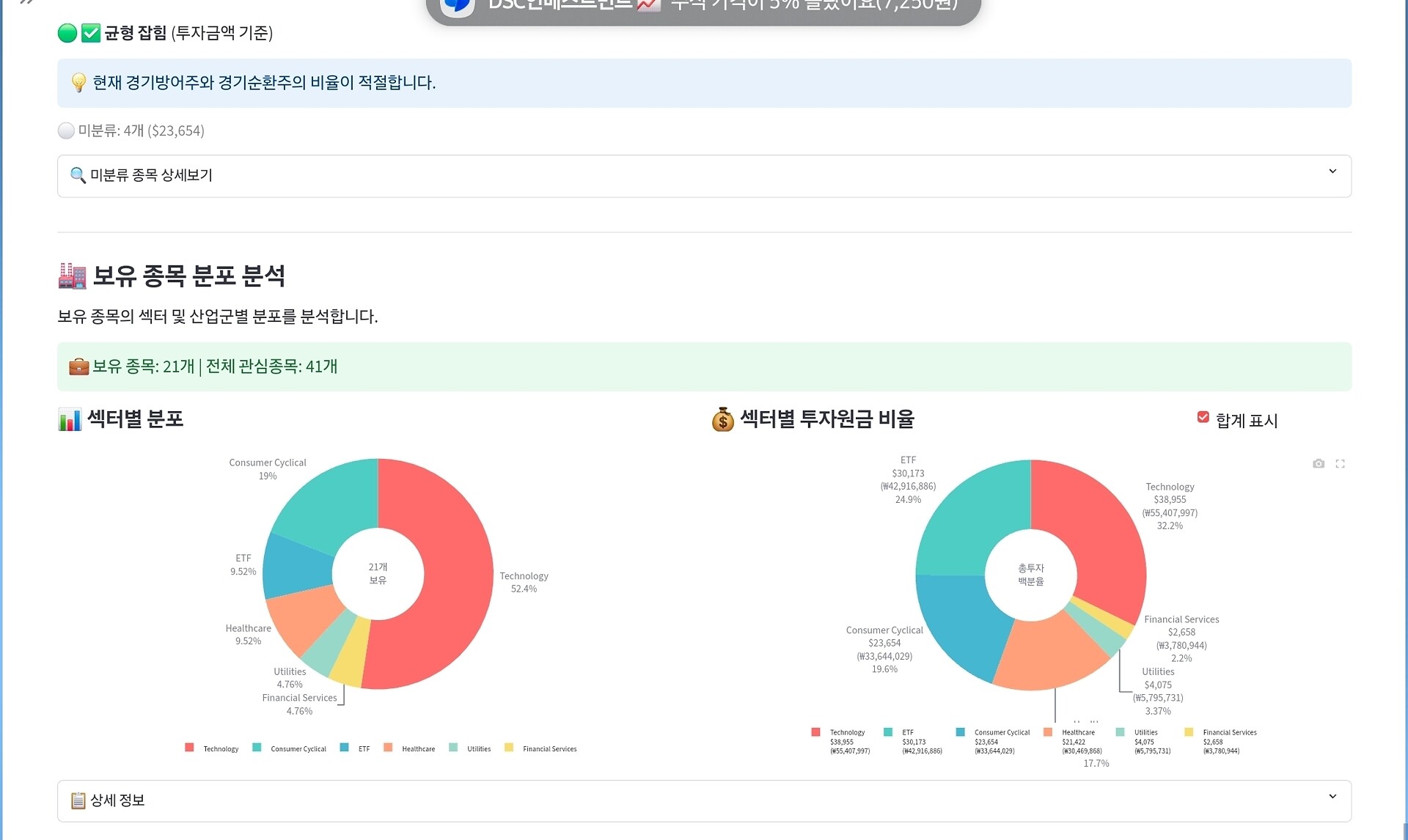Toggle Utilities legend item in investment chart
This screenshot has width=1408, height=840.
[1145, 732]
